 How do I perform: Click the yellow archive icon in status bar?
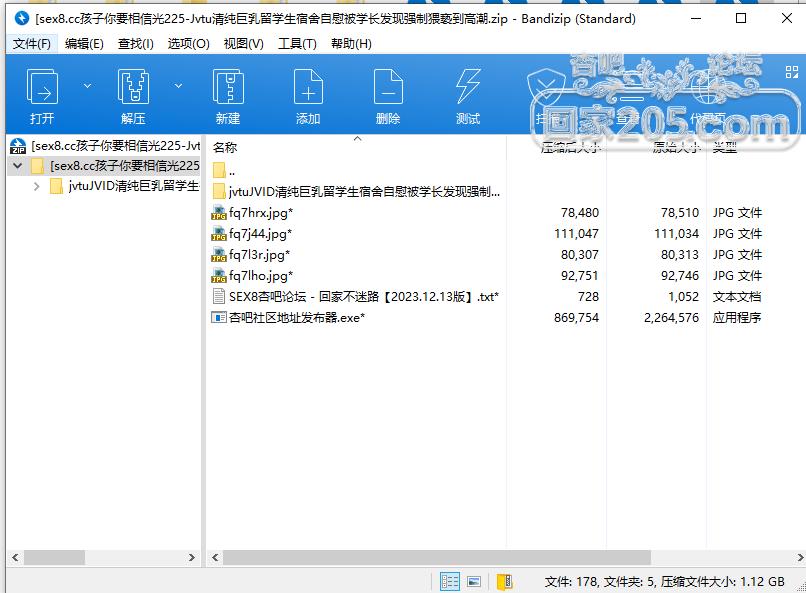click(x=505, y=582)
